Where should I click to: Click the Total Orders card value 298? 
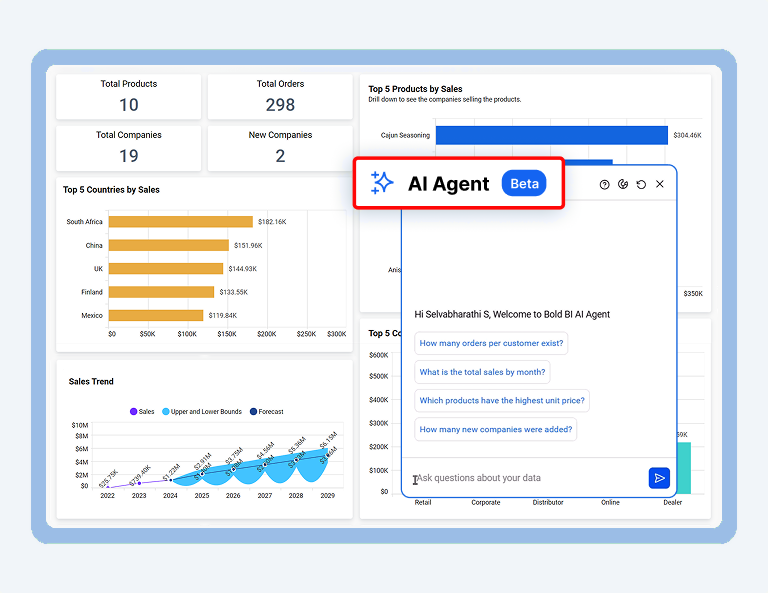280,105
